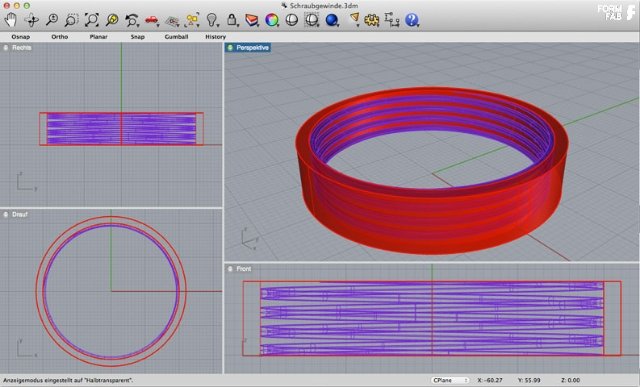This screenshot has width=640, height=387.
Task: Open the gear Options icon
Action: point(372,20)
